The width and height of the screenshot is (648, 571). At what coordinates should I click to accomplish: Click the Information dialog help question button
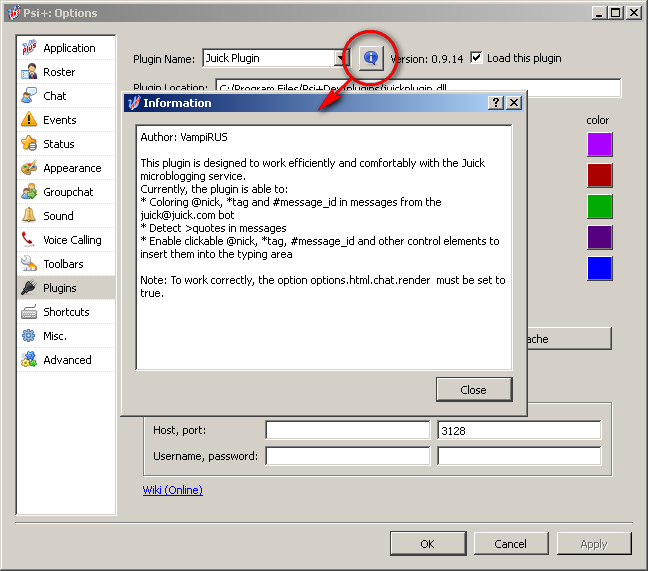click(x=496, y=103)
